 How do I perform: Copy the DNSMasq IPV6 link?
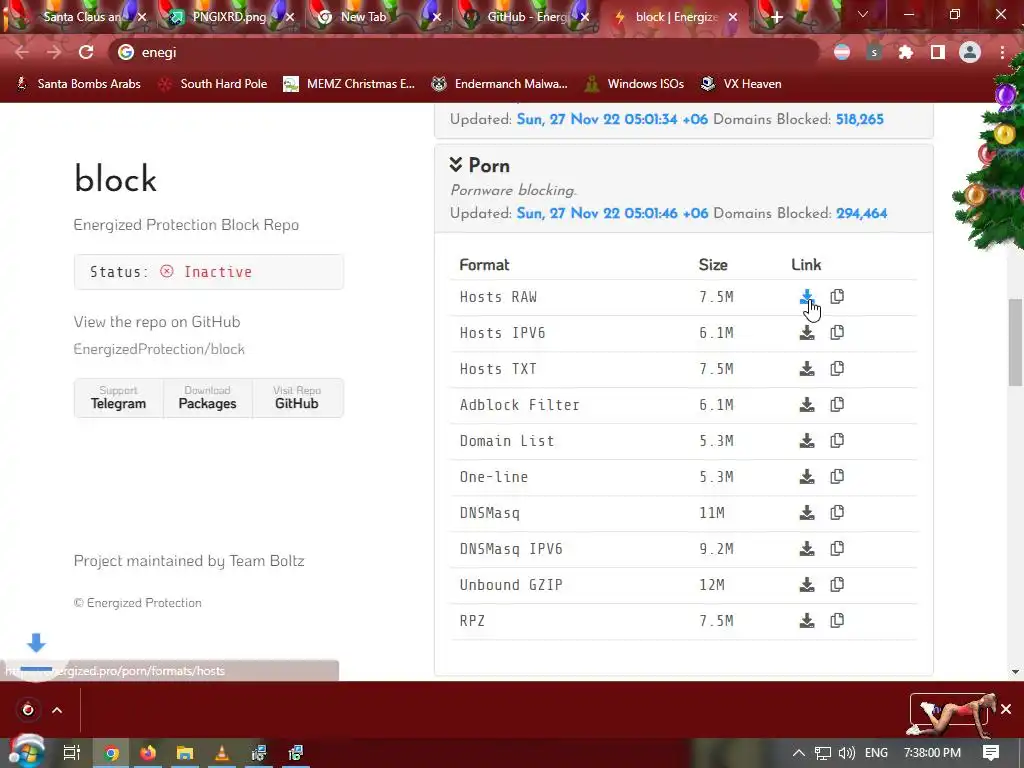(837, 548)
